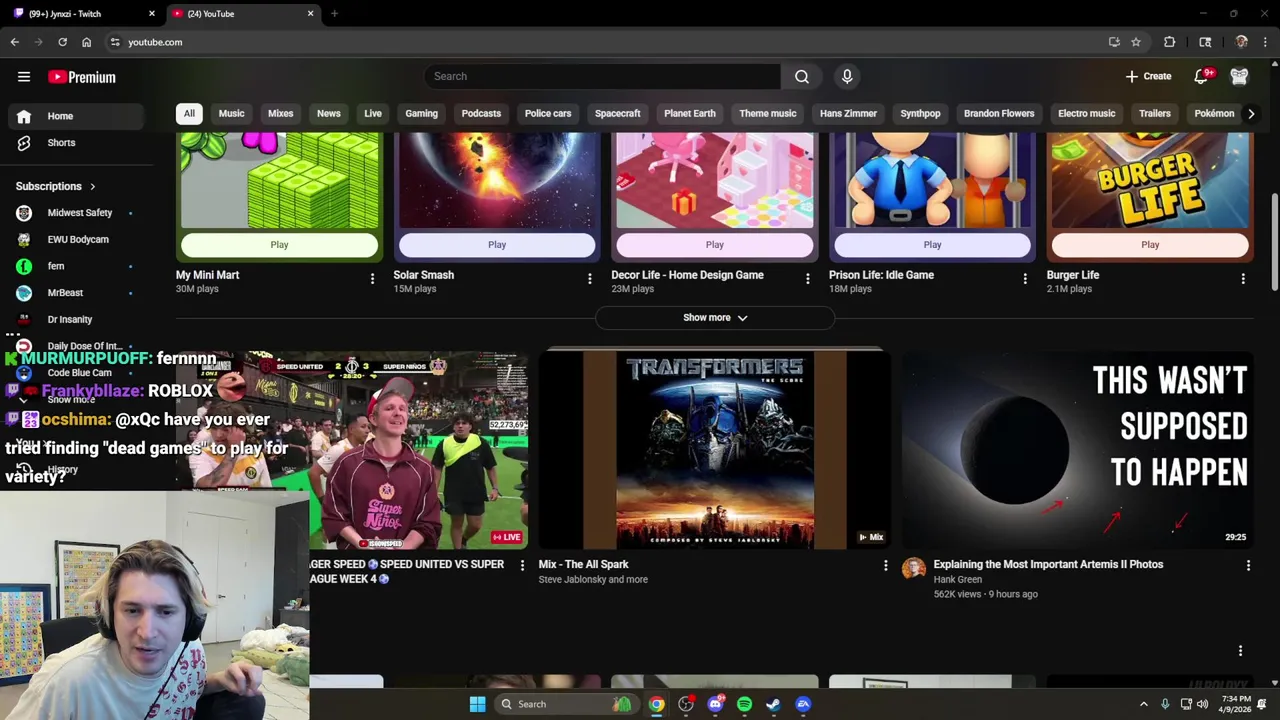Open the YouTube hamburger guide menu
Image resolution: width=1280 pixels, height=720 pixels.
(24, 77)
